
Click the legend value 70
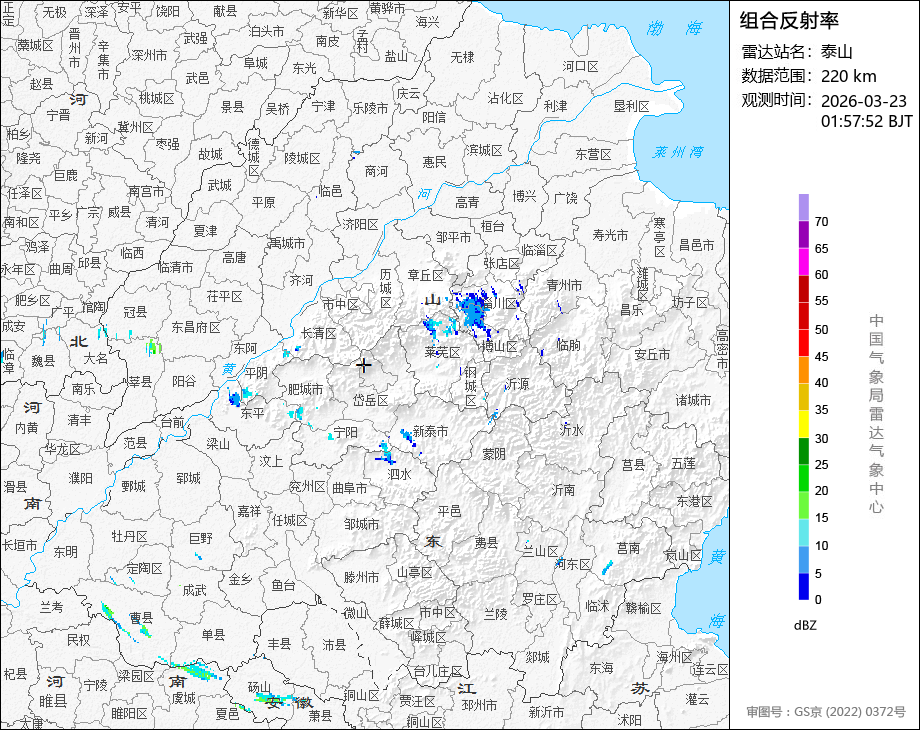pyautogui.click(x=821, y=222)
